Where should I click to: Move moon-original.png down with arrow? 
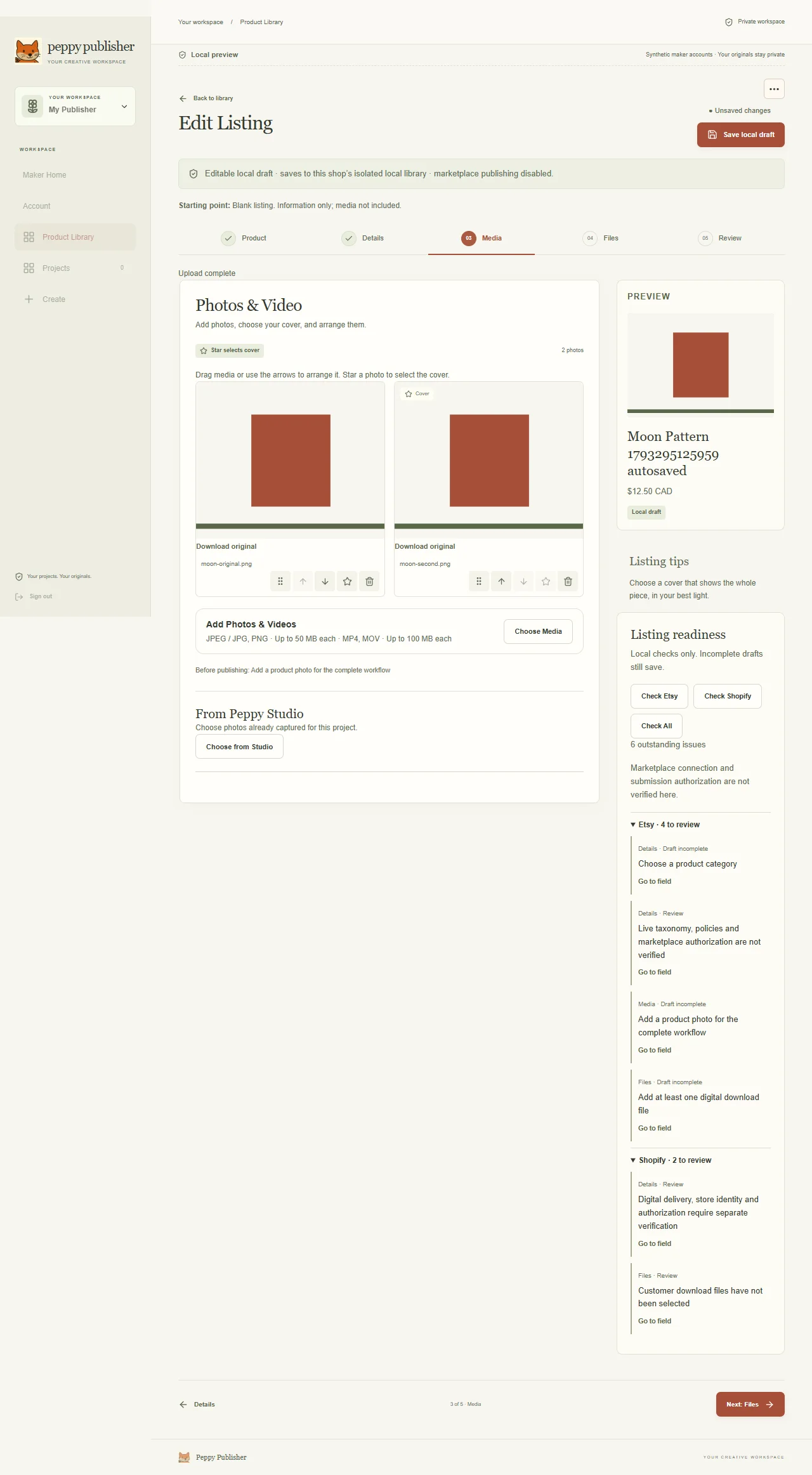(325, 581)
